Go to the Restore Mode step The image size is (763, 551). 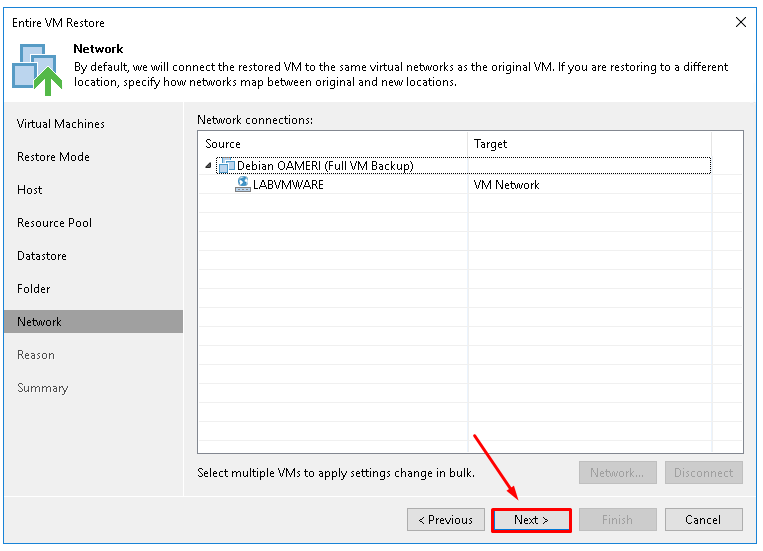(54, 157)
